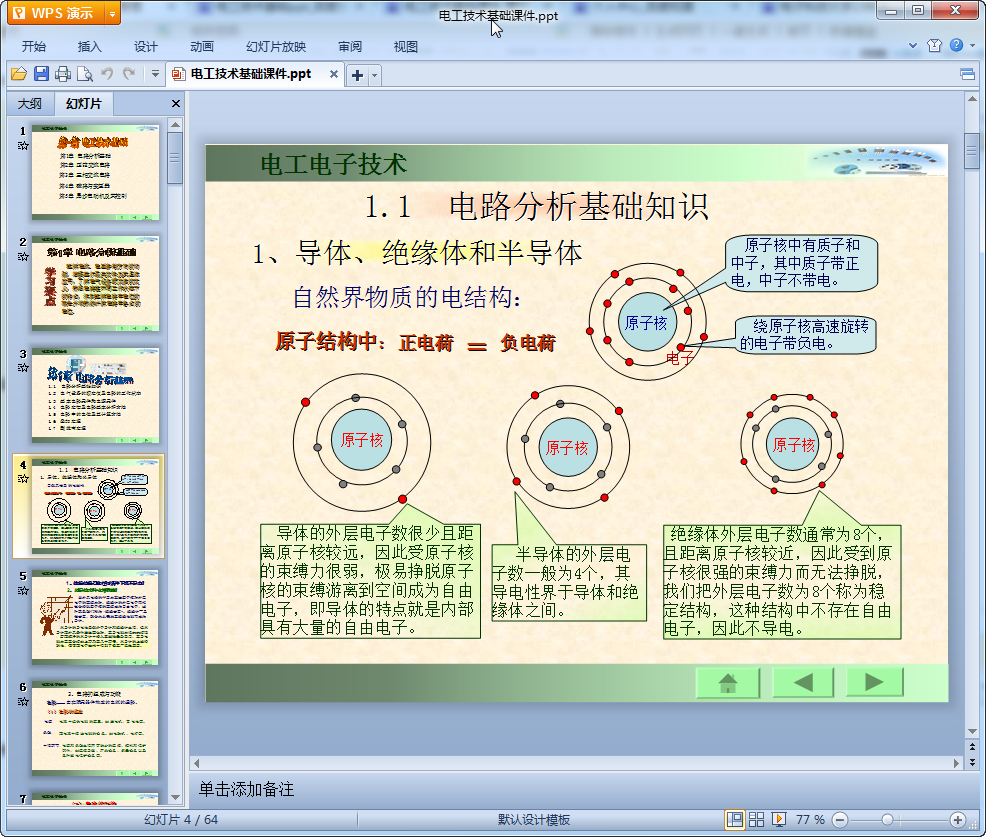The width and height of the screenshot is (986, 837).
Task: Expand the Help dropdown arrow
Action: 973,45
